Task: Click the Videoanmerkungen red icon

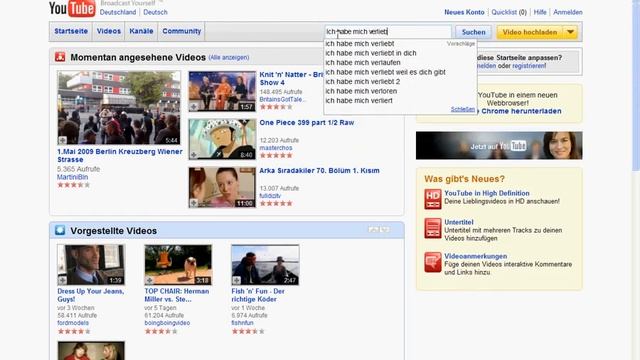Action: coord(433,262)
